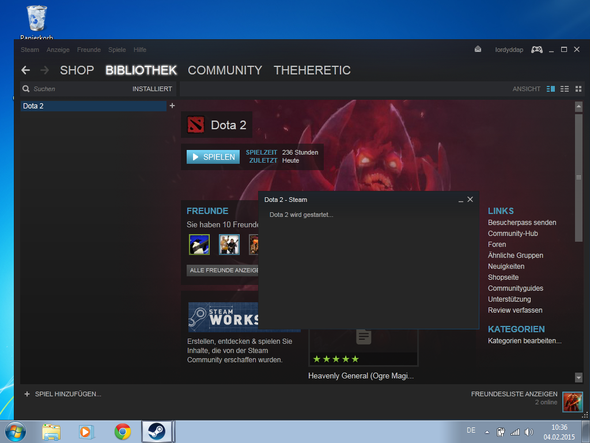This screenshot has width=590, height=443.
Task: Switch to list view layout
Action: coord(564,89)
